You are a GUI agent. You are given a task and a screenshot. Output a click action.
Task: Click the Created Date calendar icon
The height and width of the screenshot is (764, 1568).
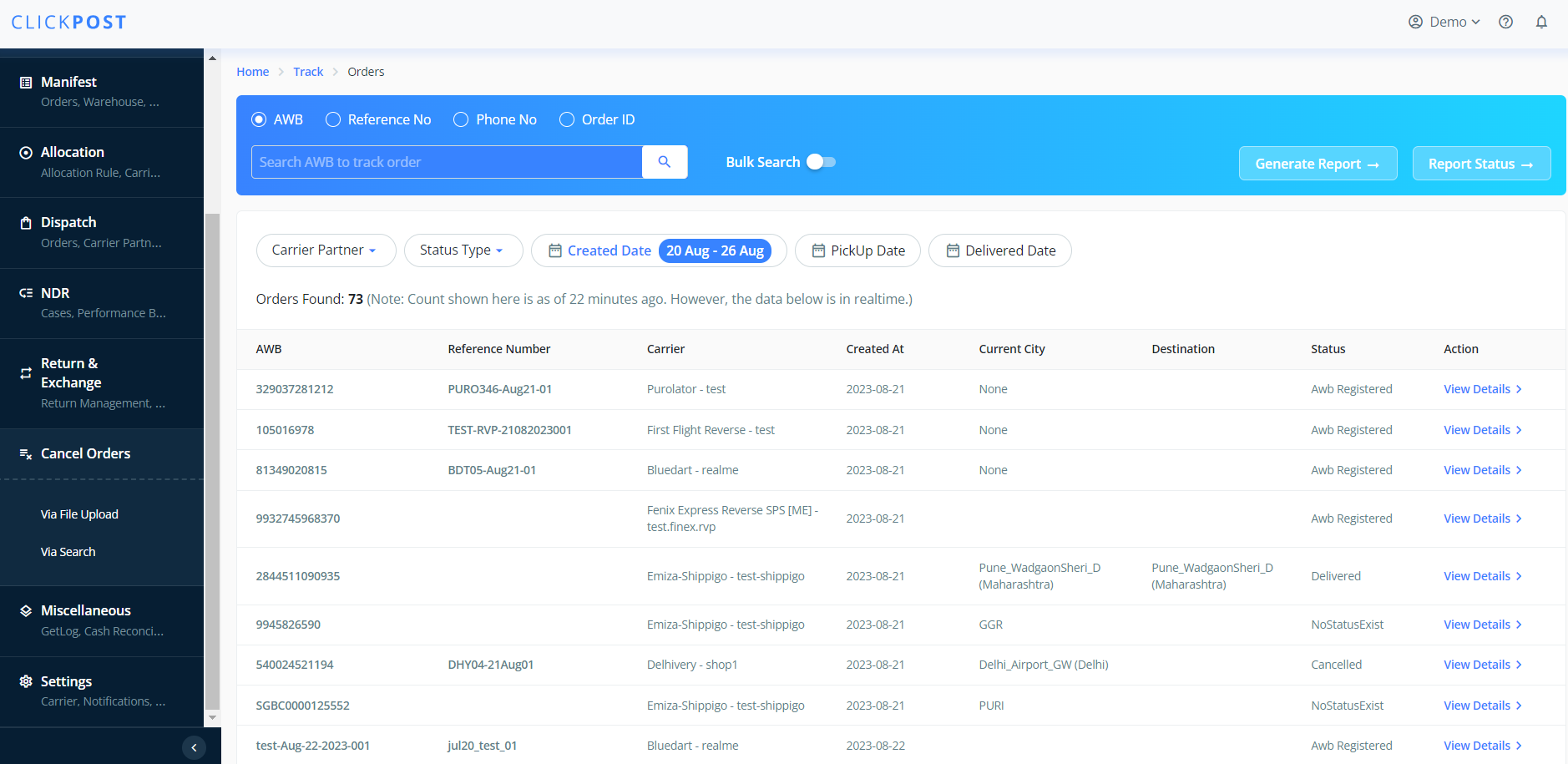click(x=555, y=250)
